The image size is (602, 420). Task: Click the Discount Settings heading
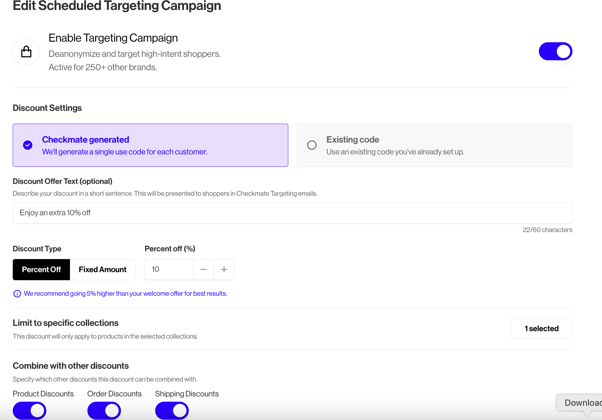[47, 108]
